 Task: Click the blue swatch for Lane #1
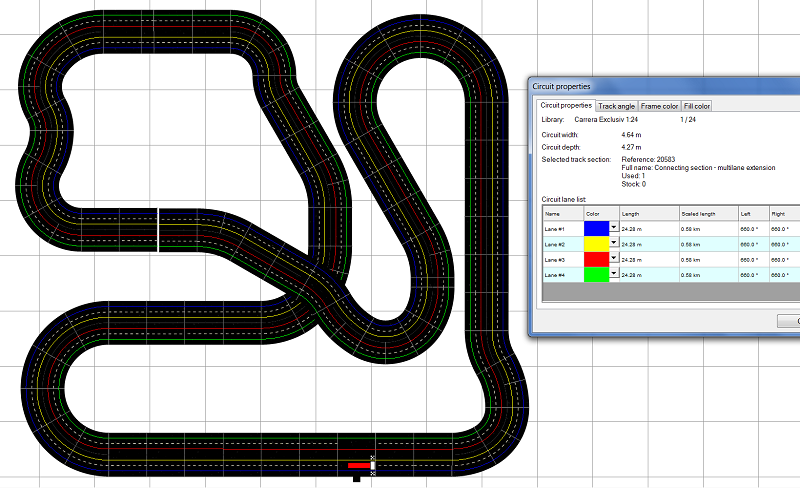[x=596, y=229]
